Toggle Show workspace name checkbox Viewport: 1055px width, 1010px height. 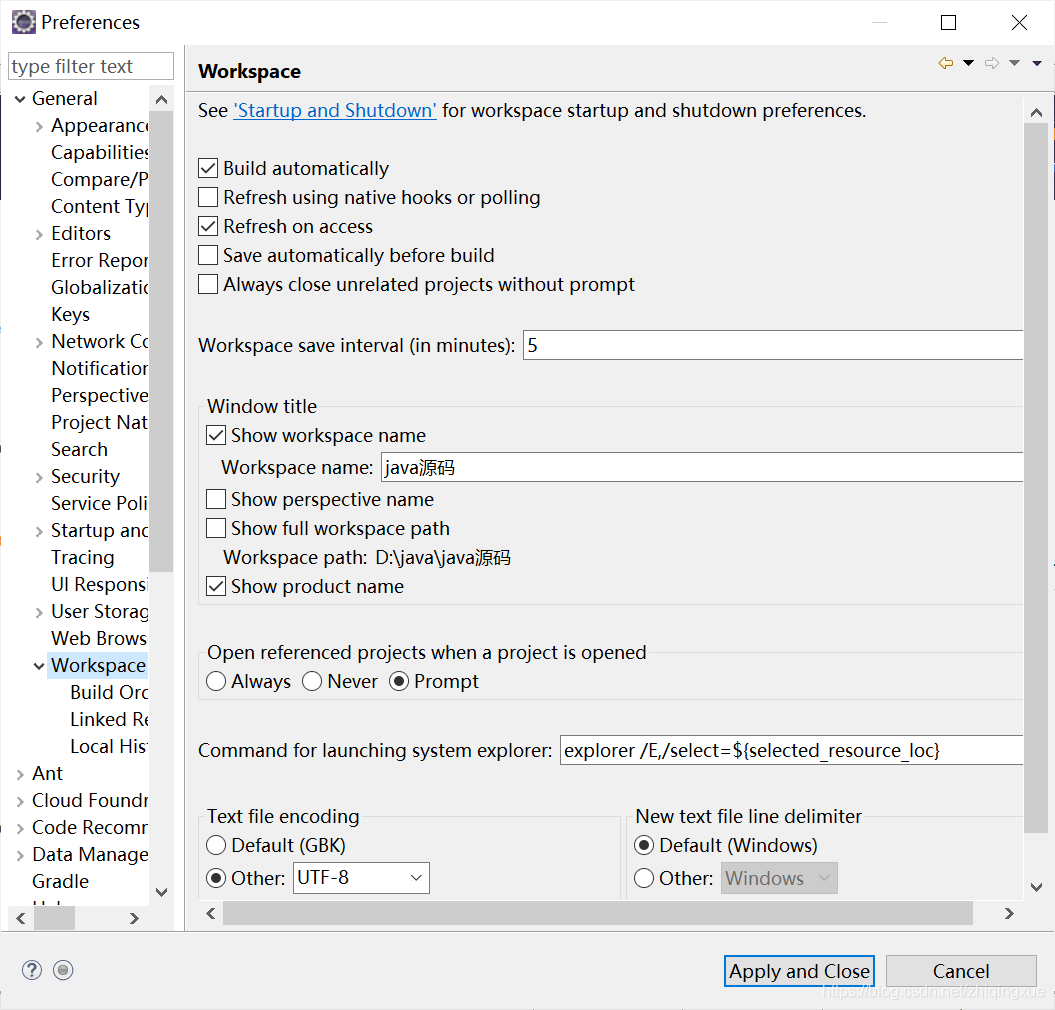216,435
